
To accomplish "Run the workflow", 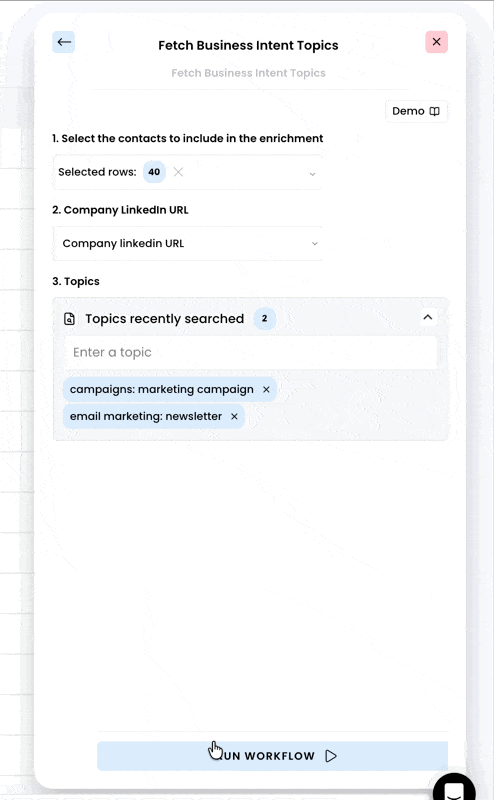I will 273,756.
